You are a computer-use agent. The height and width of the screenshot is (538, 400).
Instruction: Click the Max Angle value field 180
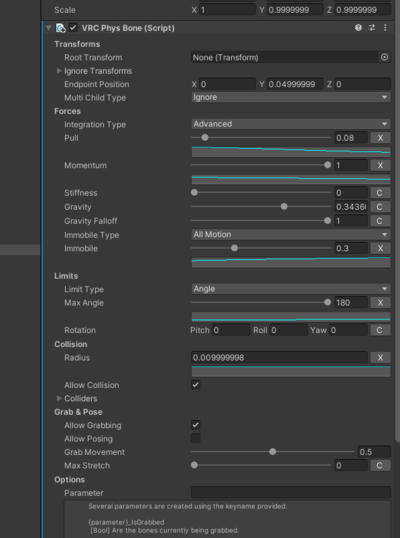tap(351, 303)
